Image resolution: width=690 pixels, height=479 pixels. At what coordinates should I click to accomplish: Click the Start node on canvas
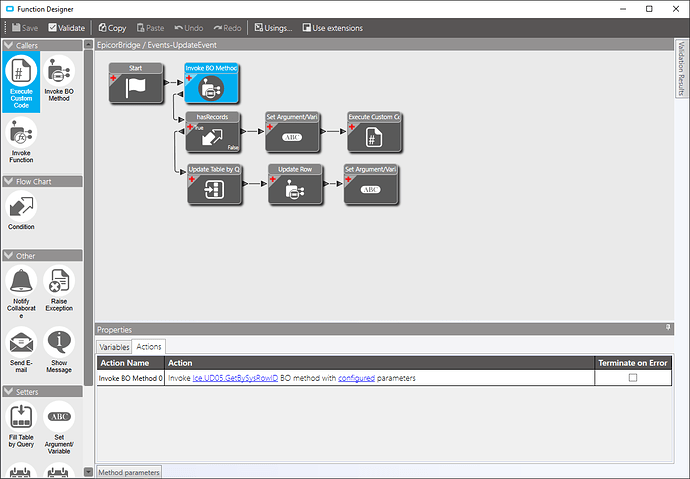click(136, 83)
